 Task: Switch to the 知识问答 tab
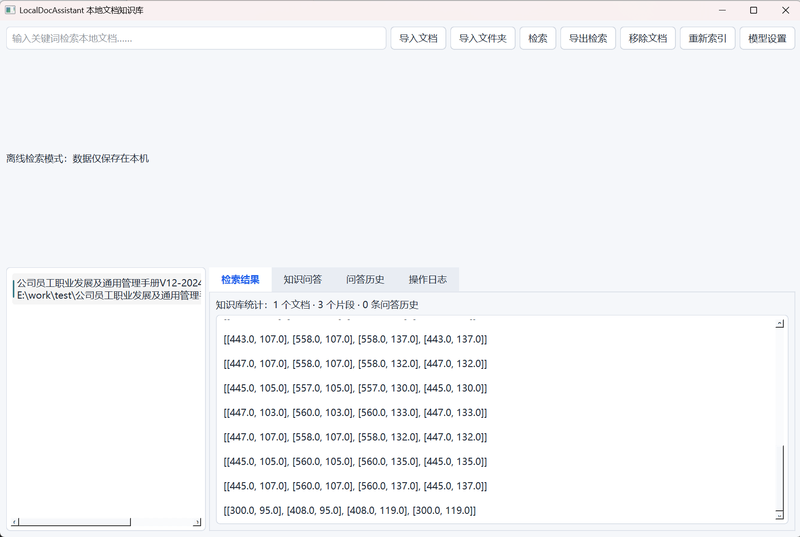[x=303, y=279]
